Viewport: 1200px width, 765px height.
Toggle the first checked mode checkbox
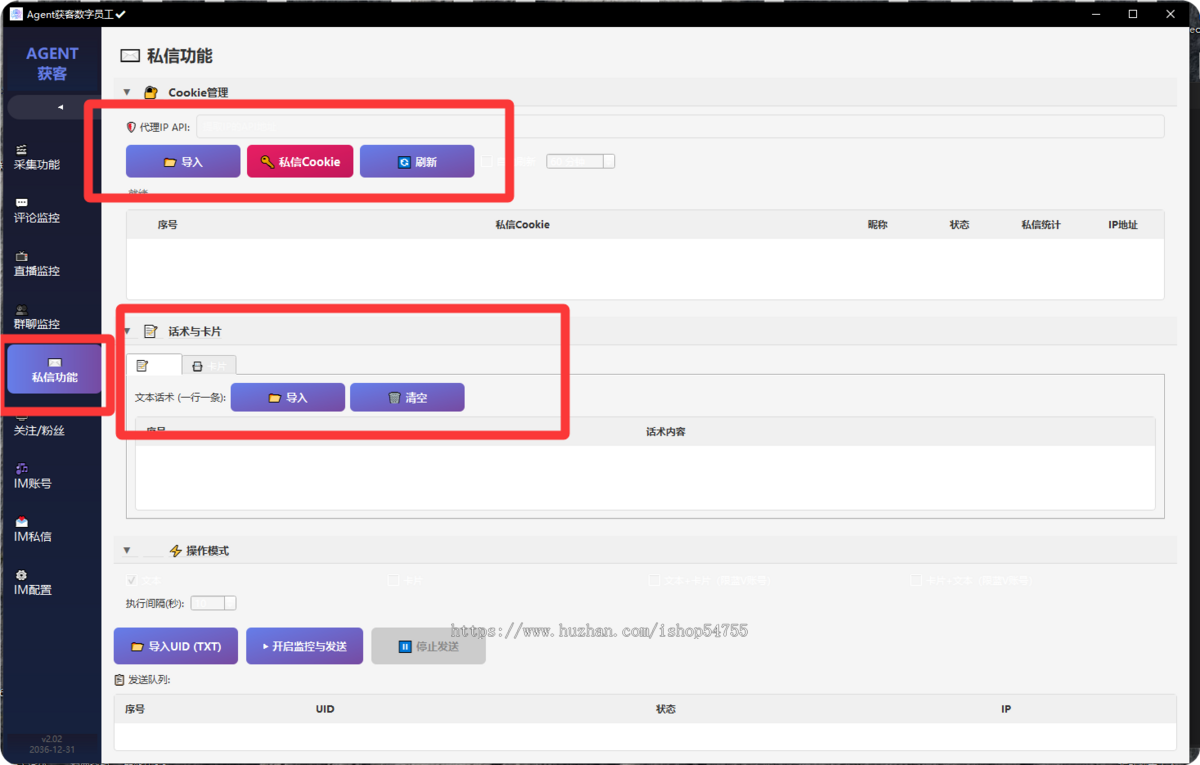[x=132, y=580]
